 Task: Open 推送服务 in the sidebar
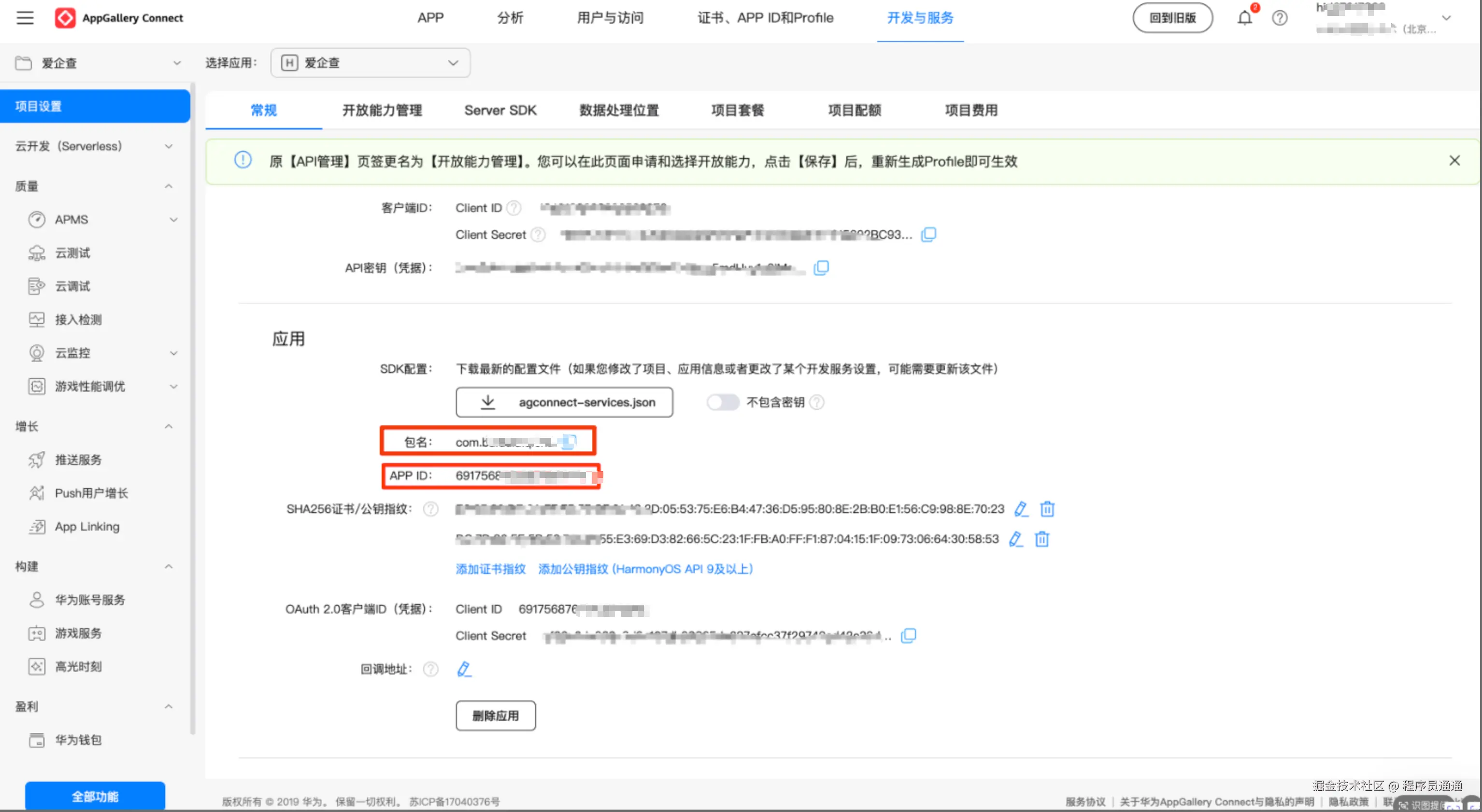click(x=78, y=460)
